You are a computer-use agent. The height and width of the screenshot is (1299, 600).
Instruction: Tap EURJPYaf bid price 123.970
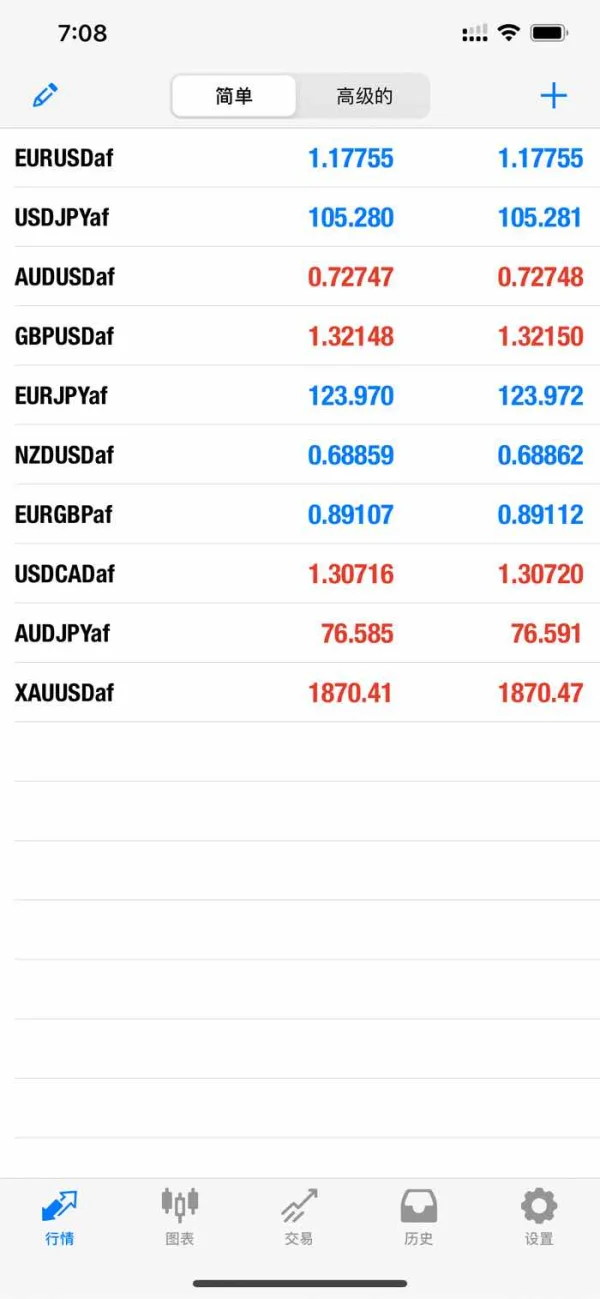click(351, 396)
